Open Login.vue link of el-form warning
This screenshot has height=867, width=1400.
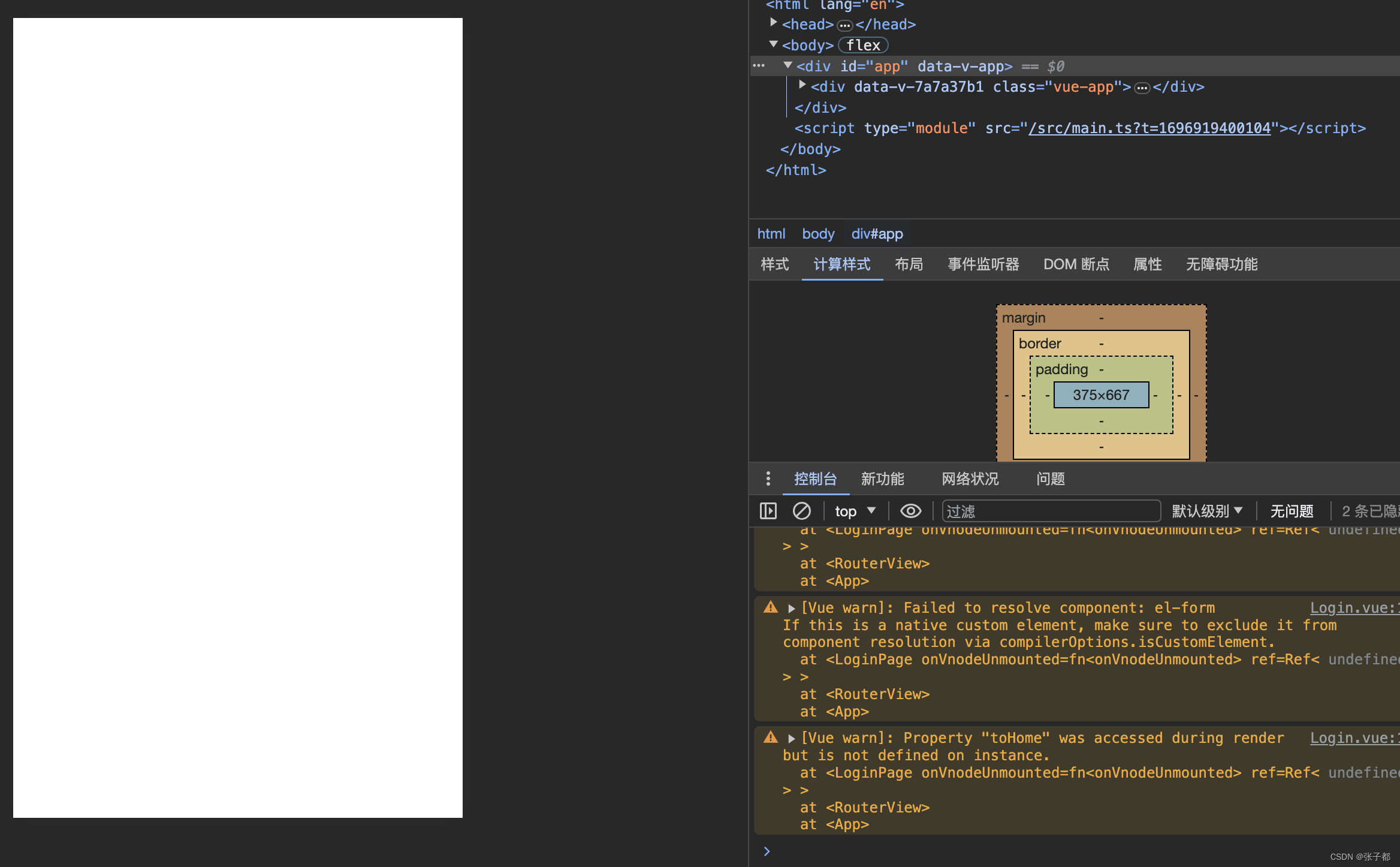1354,608
